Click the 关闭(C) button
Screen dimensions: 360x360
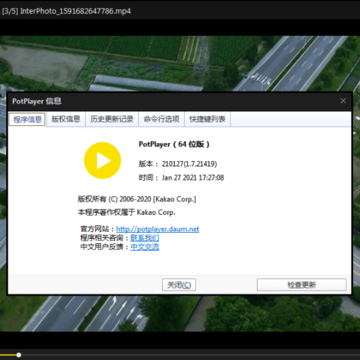(x=179, y=285)
